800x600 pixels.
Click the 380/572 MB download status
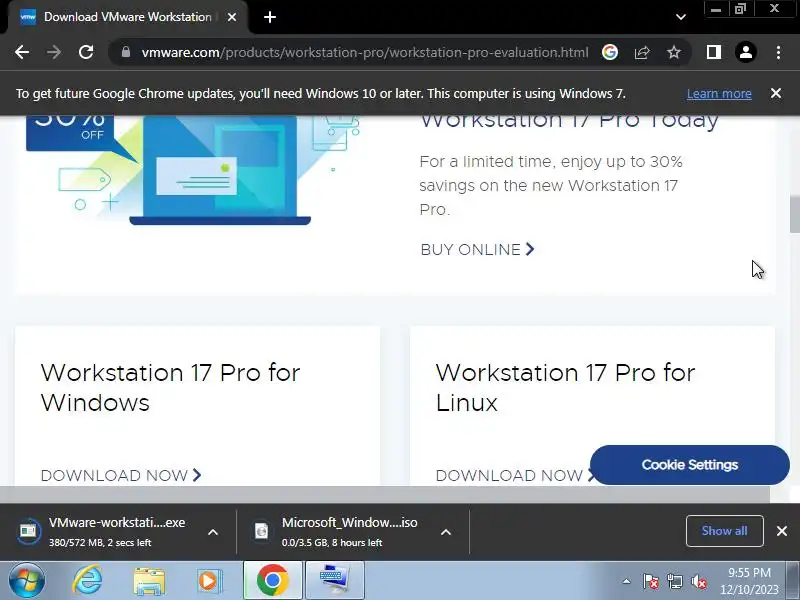pos(100,543)
